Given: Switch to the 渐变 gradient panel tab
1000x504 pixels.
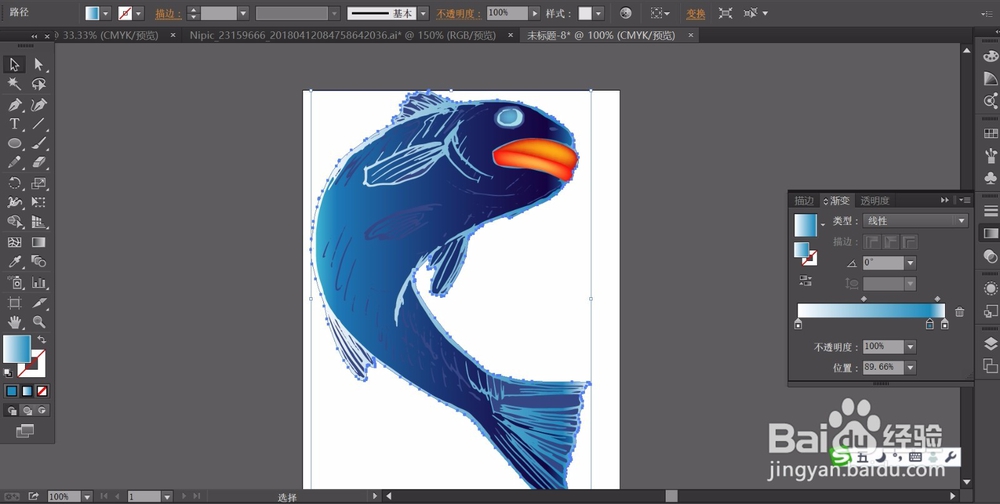Looking at the screenshot, I should tap(838, 200).
